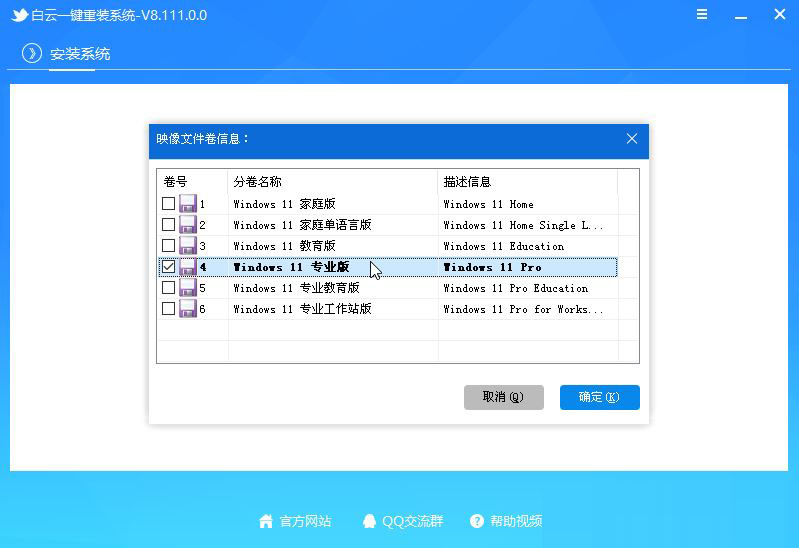Click the bold Windows 11 Pro description

click(492, 267)
